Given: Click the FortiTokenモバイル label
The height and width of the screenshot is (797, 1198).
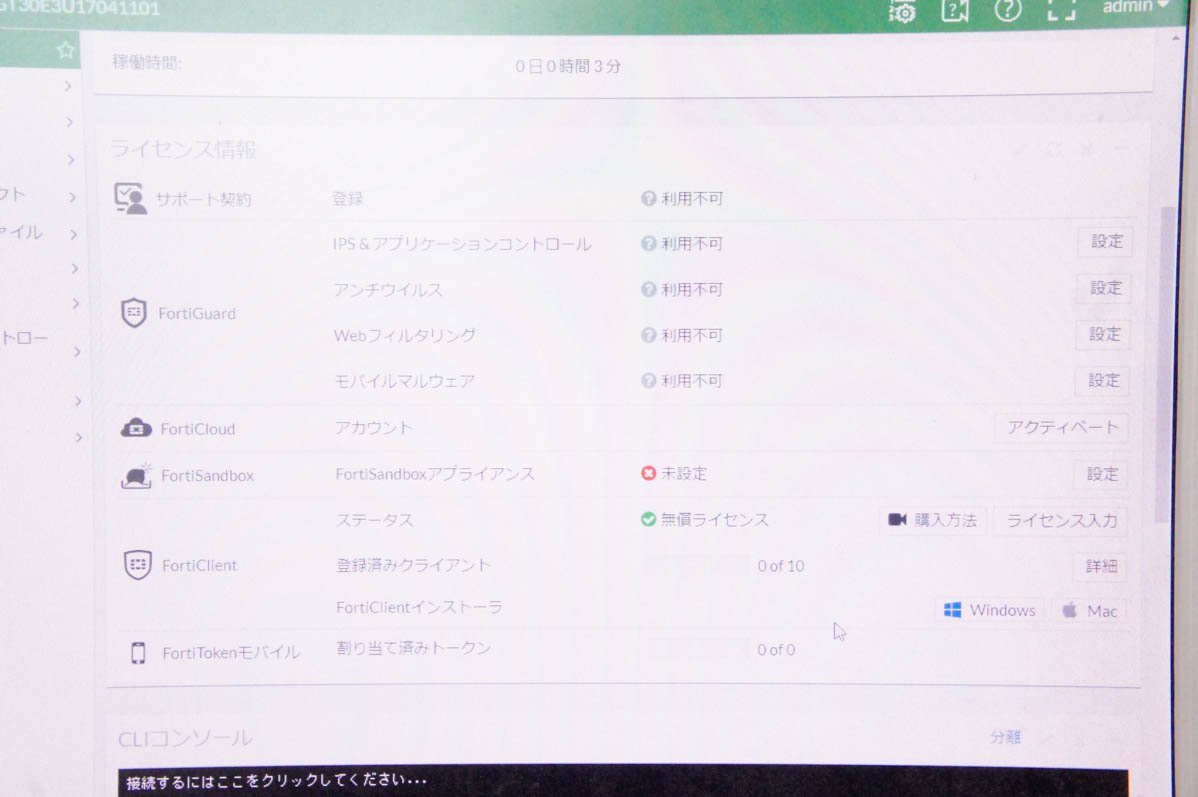Looking at the screenshot, I should [231, 653].
